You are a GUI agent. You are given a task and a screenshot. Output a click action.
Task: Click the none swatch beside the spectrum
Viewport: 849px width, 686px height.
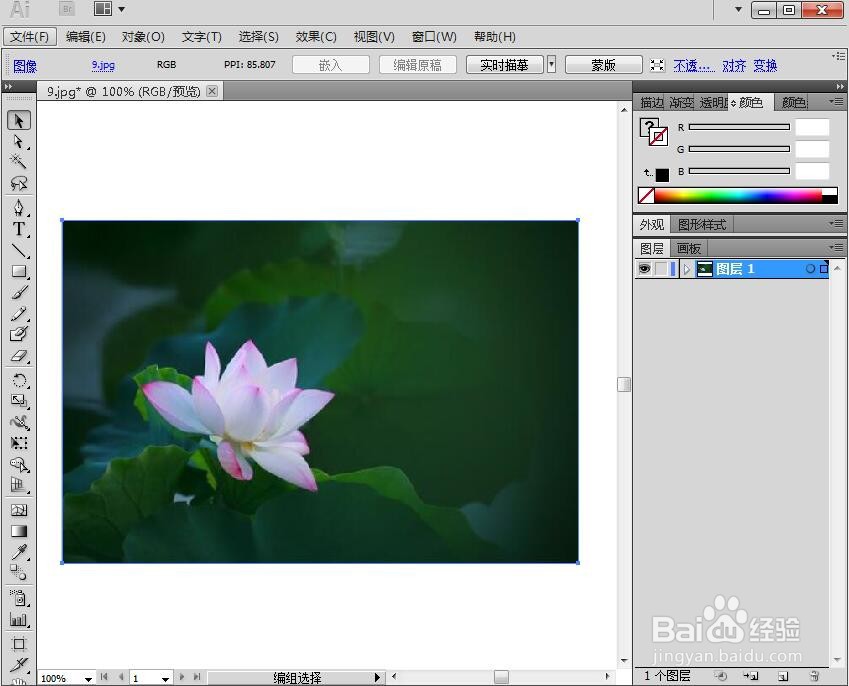[646, 196]
